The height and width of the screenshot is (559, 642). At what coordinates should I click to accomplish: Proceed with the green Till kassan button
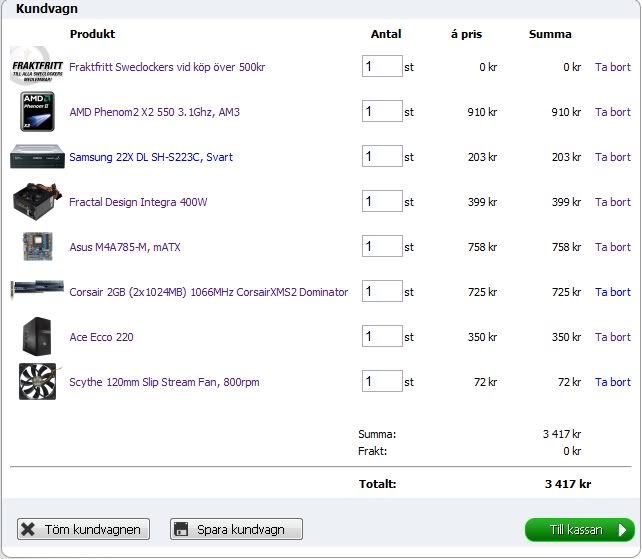click(579, 529)
